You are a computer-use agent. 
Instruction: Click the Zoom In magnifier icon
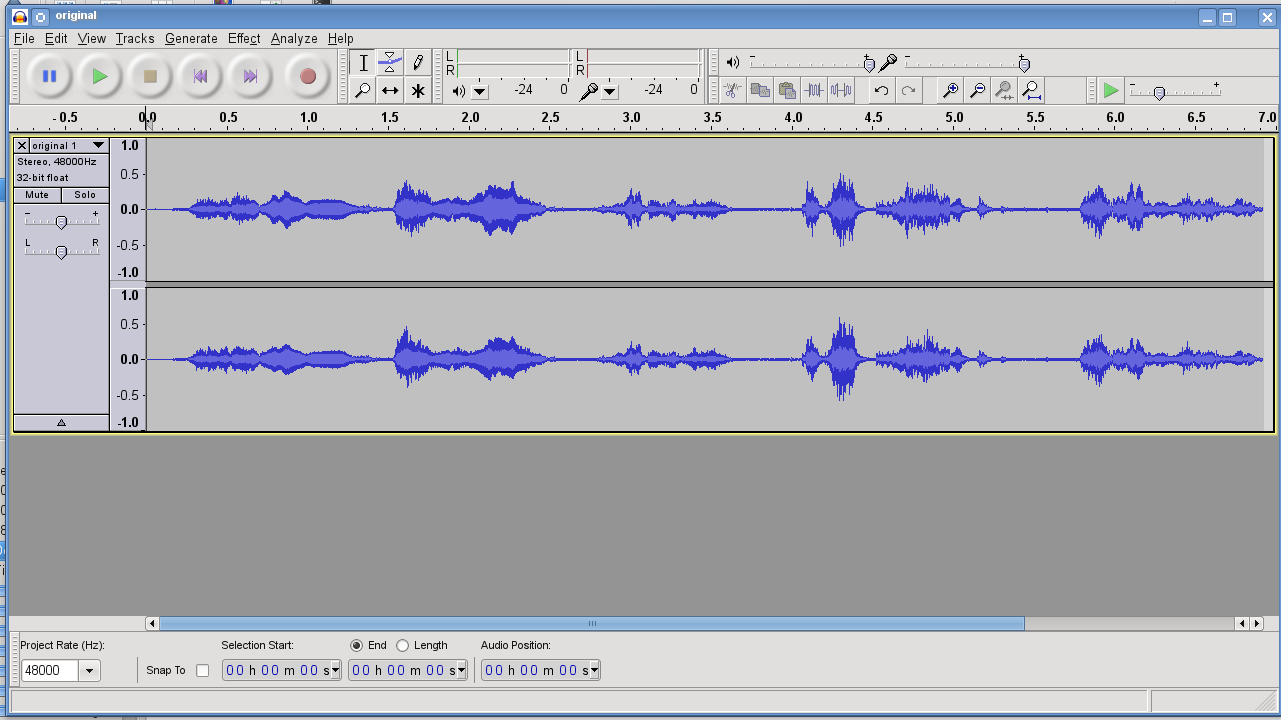pos(950,91)
